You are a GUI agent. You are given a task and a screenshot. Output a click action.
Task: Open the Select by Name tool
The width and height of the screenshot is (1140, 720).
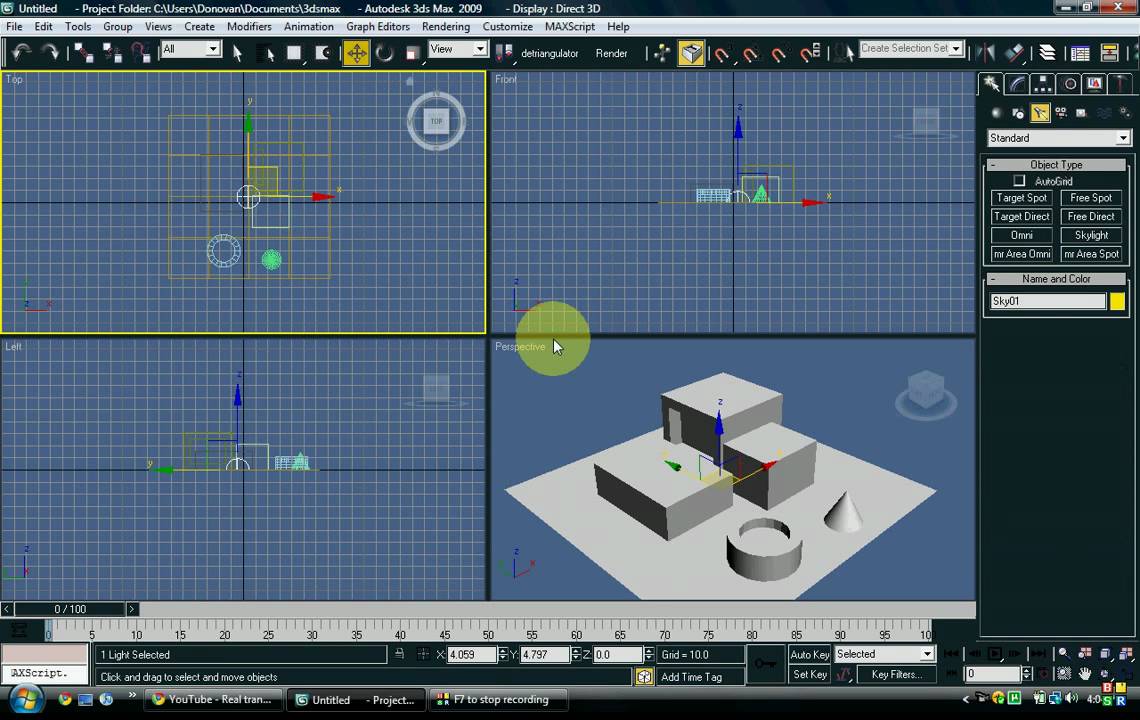pyautogui.click(x=266, y=52)
